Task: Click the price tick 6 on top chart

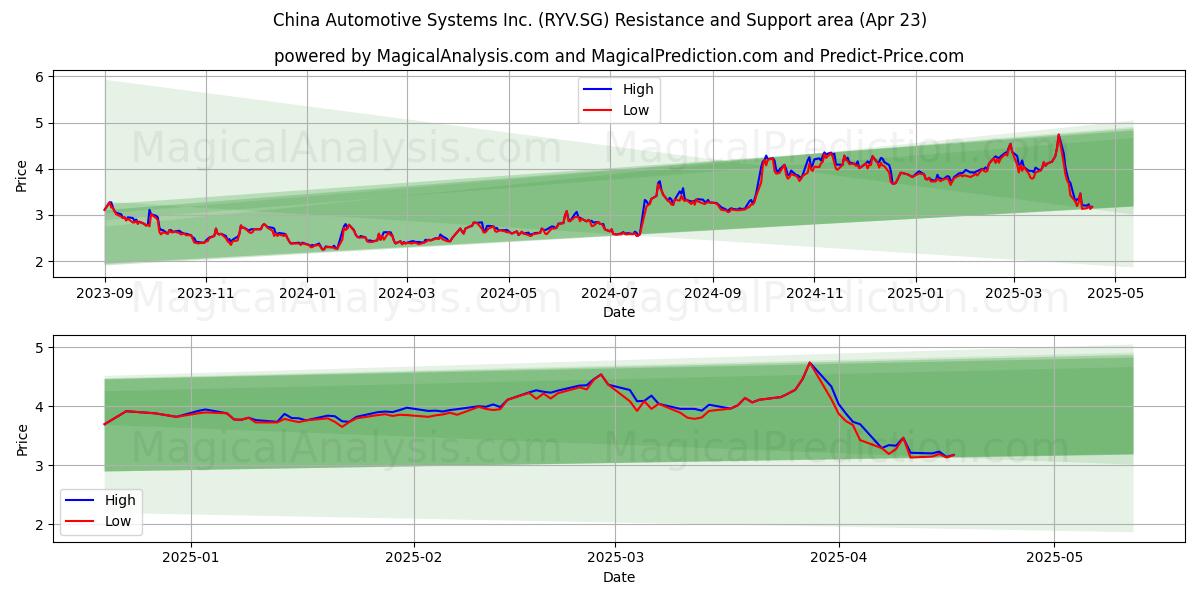Action: (x=38, y=77)
